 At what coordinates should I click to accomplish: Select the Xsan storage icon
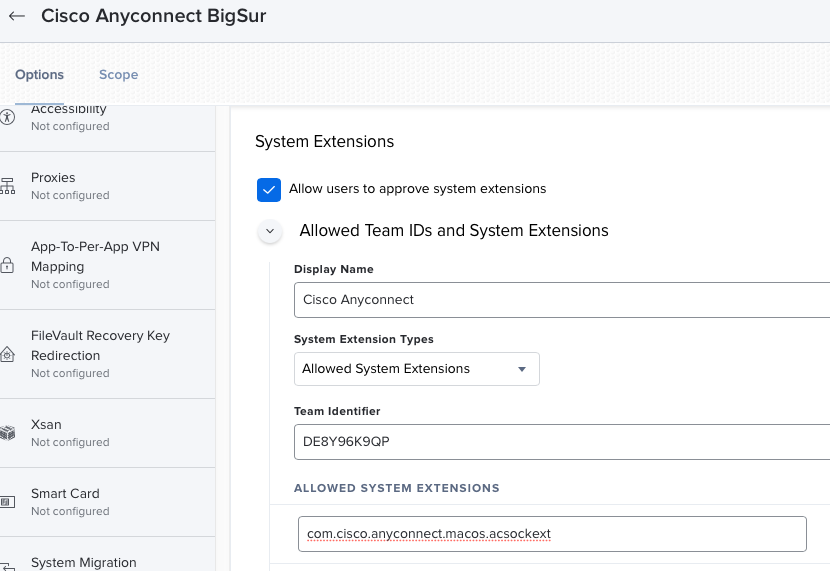7,433
